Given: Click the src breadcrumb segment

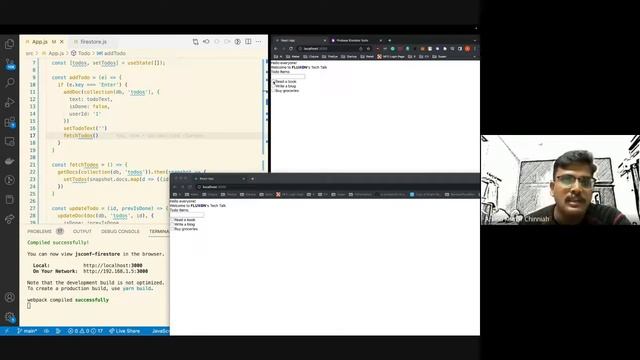Looking at the screenshot, I should pyautogui.click(x=29, y=53).
